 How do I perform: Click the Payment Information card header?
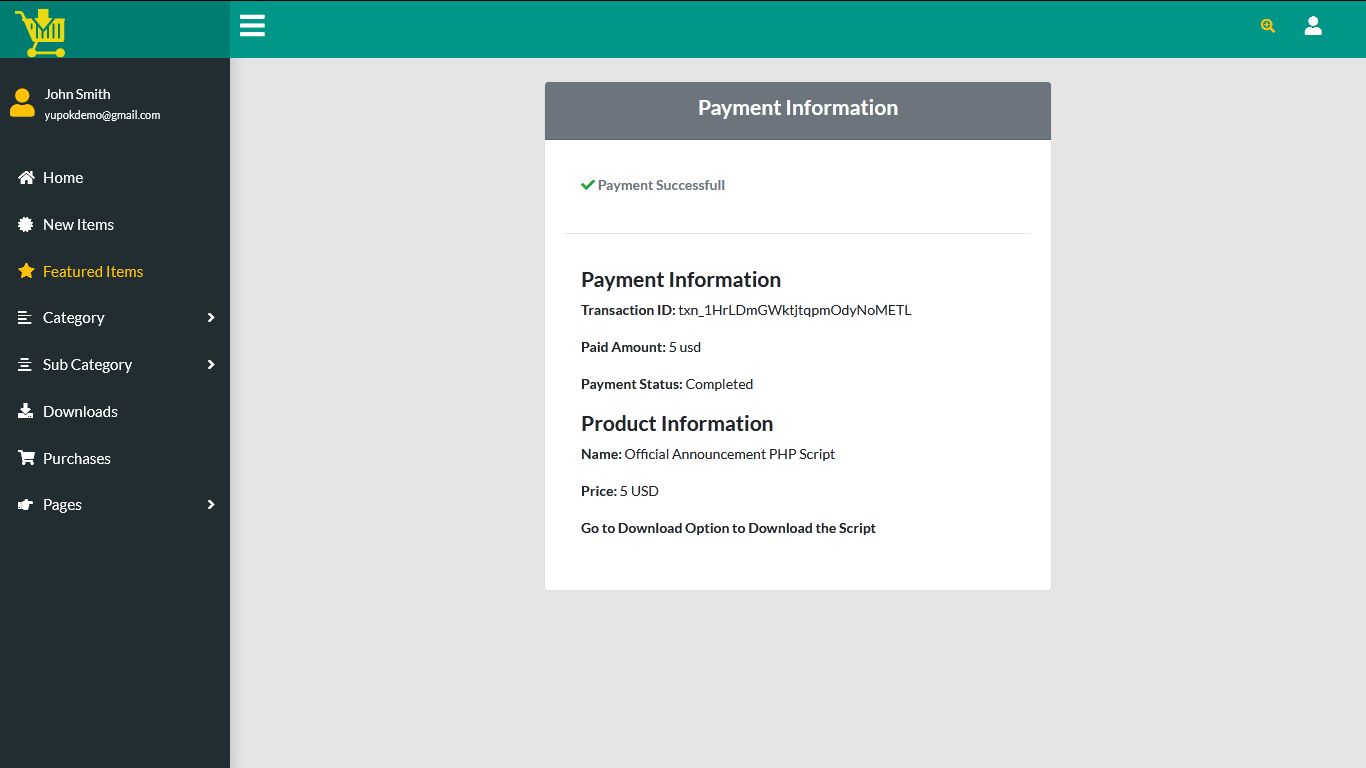(x=797, y=109)
